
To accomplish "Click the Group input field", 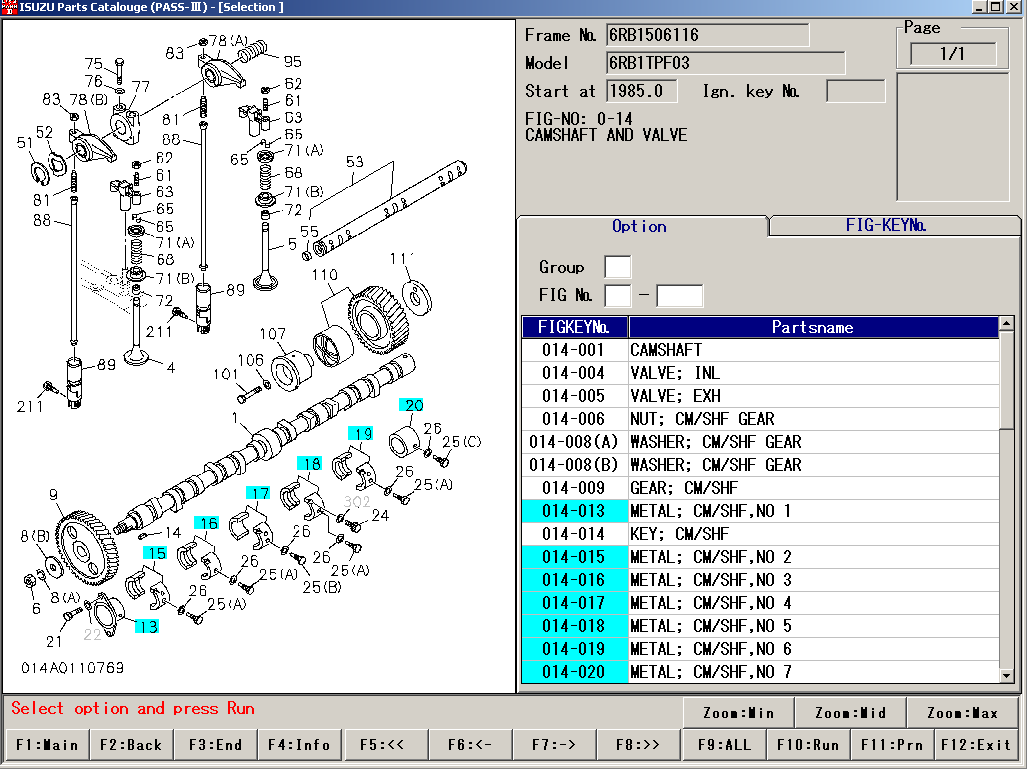I will tap(617, 267).
